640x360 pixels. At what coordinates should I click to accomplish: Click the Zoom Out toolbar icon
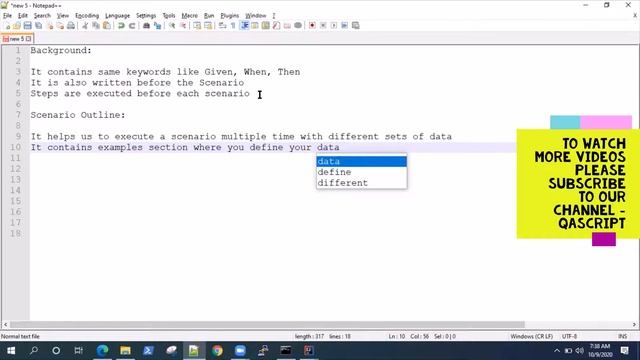click(x=183, y=26)
